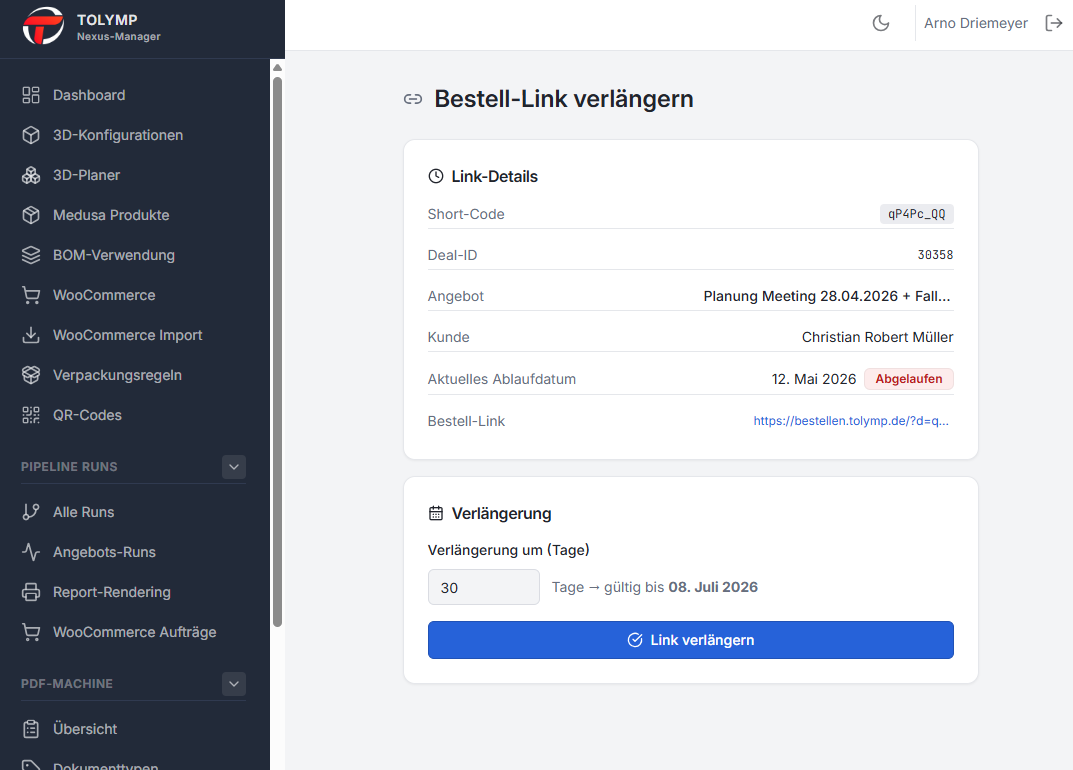Click the Report-Rendering printer icon
This screenshot has height=770, width=1073.
[x=31, y=592]
